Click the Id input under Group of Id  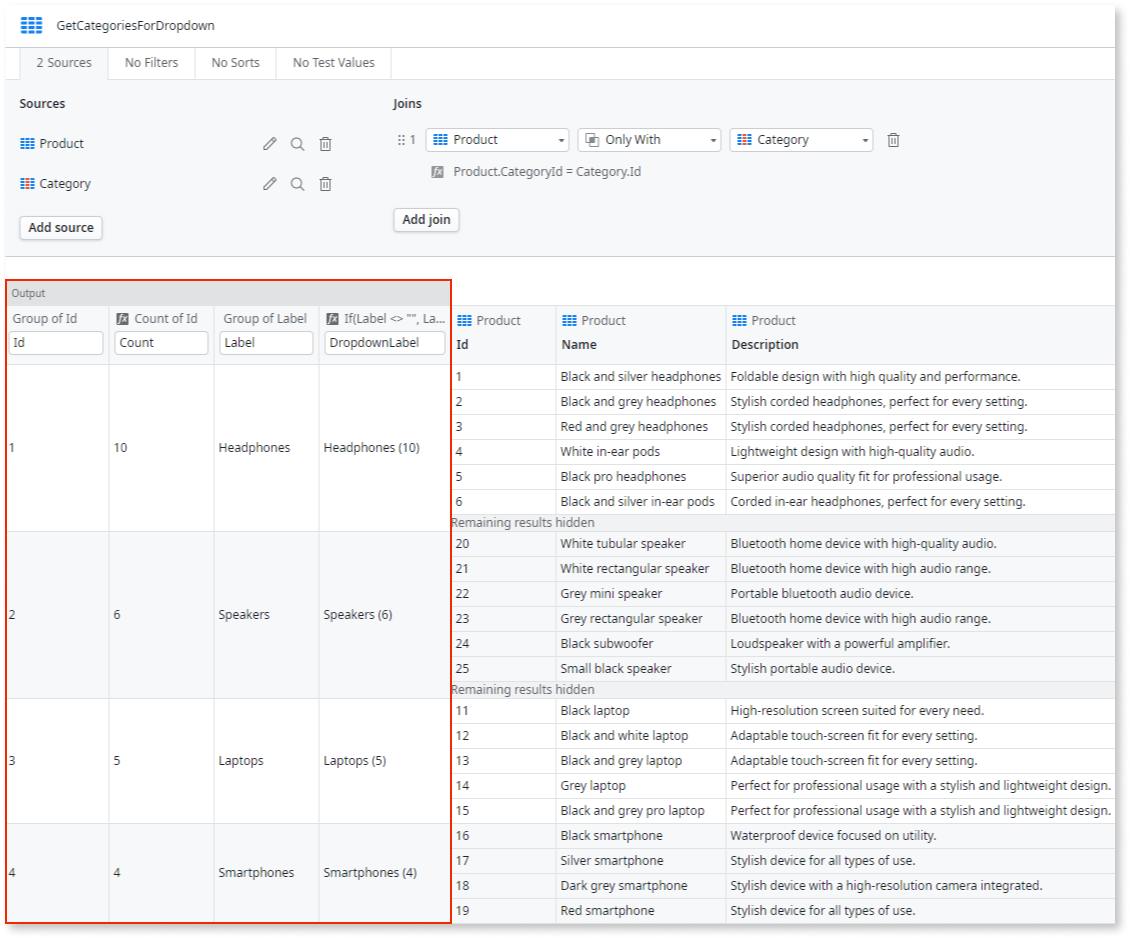[x=57, y=342]
